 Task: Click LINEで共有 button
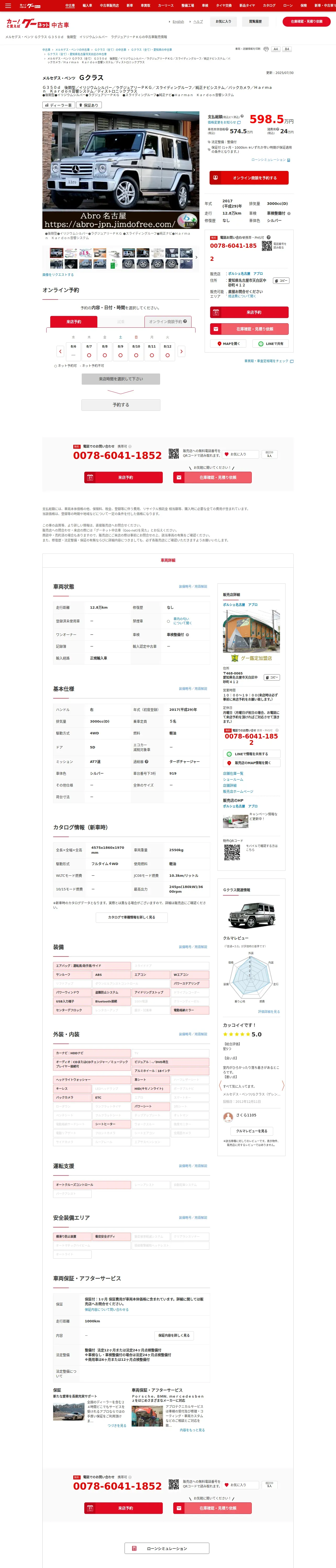271,344
